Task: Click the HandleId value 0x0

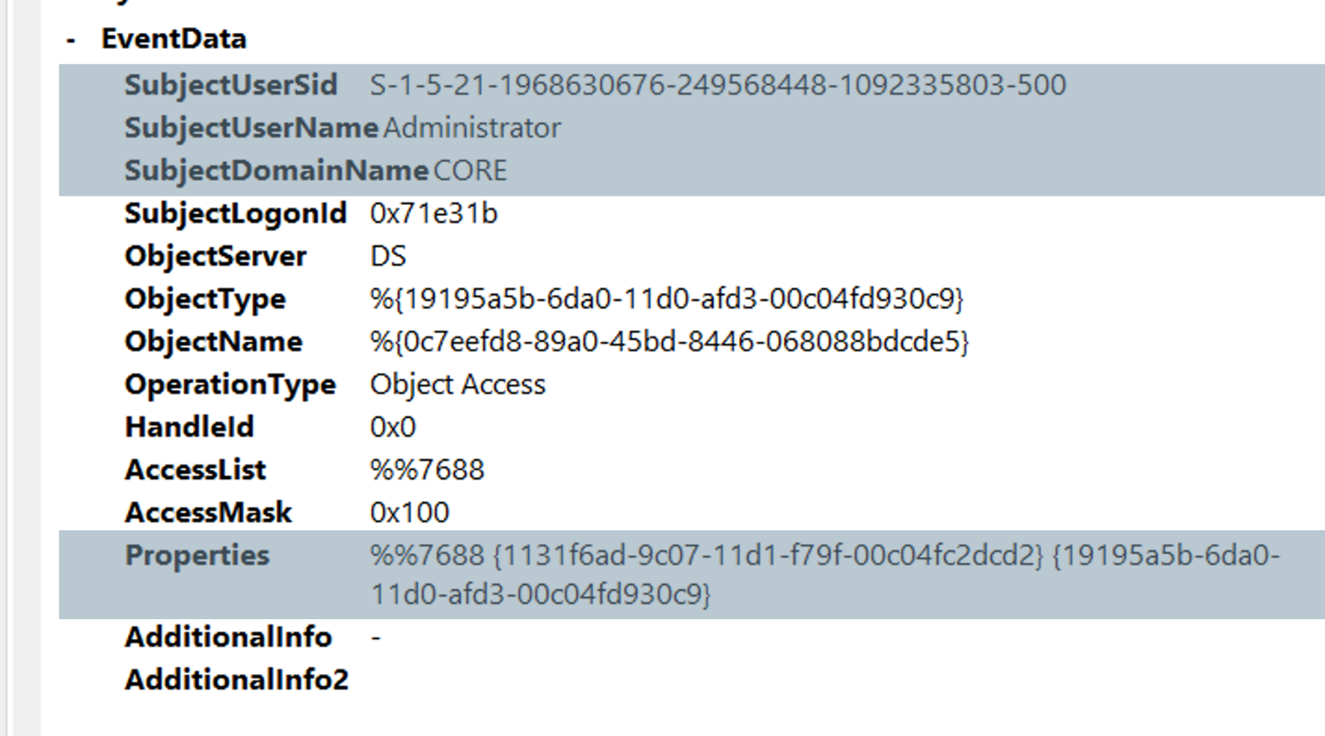Action: [x=393, y=427]
